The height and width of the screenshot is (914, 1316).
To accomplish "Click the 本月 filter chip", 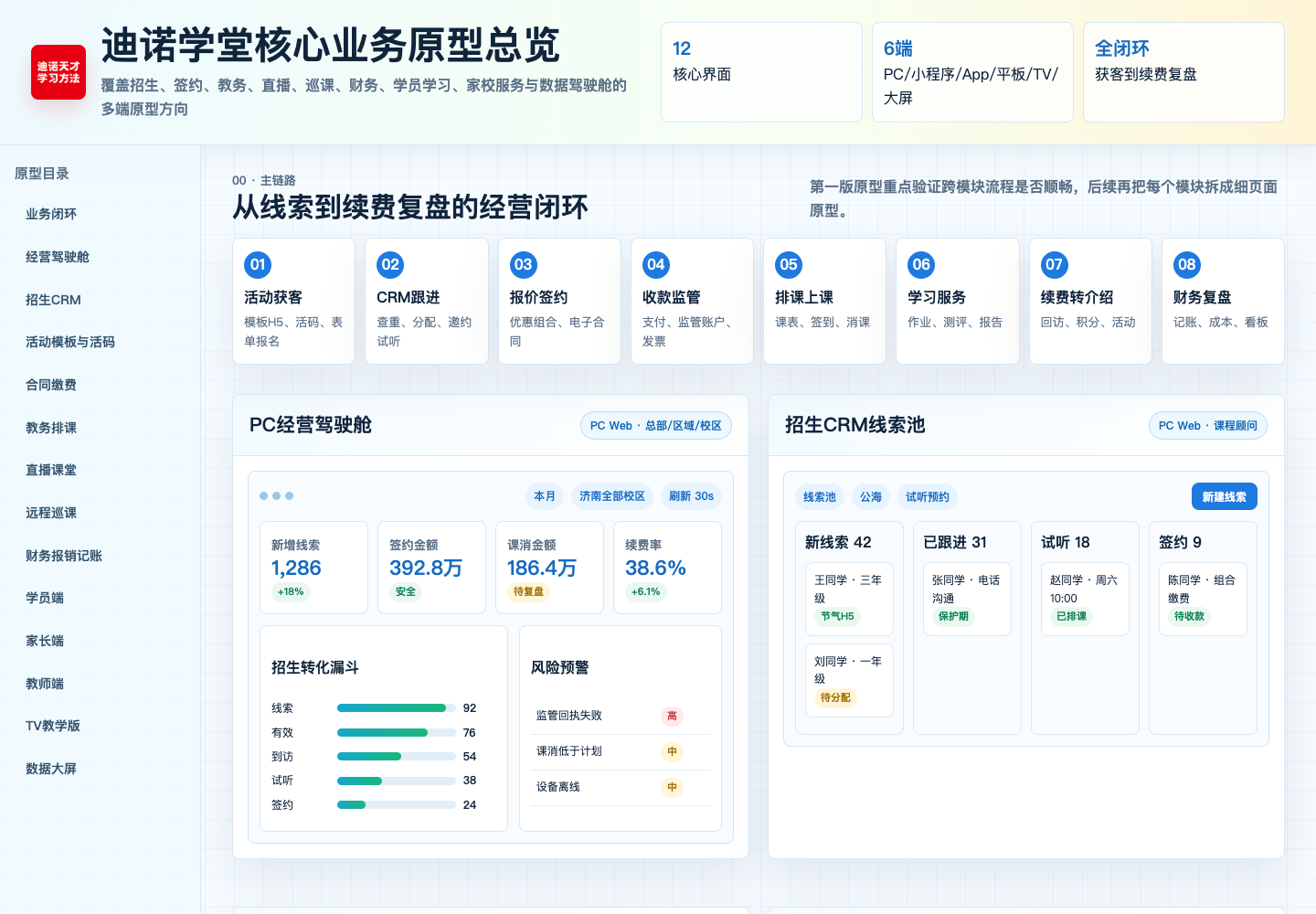I will pos(545,496).
